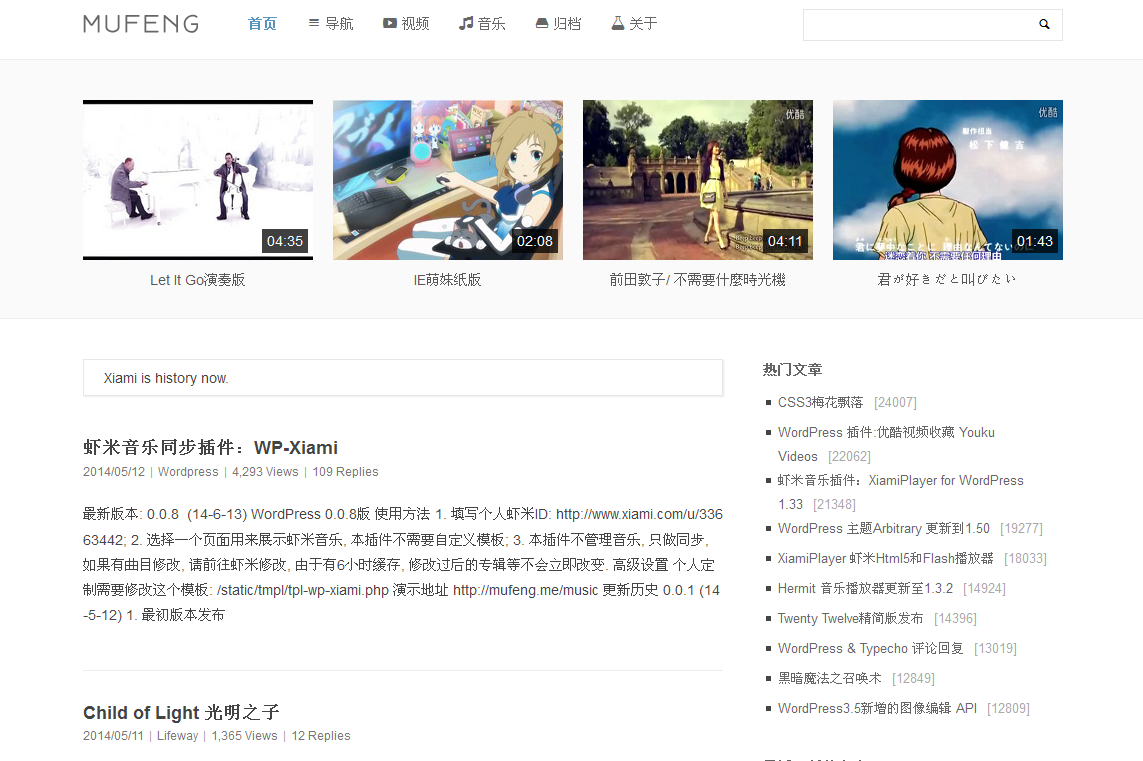This screenshot has height=761, width=1143.
Task: Click the 109 Replies link
Action: pos(346,472)
